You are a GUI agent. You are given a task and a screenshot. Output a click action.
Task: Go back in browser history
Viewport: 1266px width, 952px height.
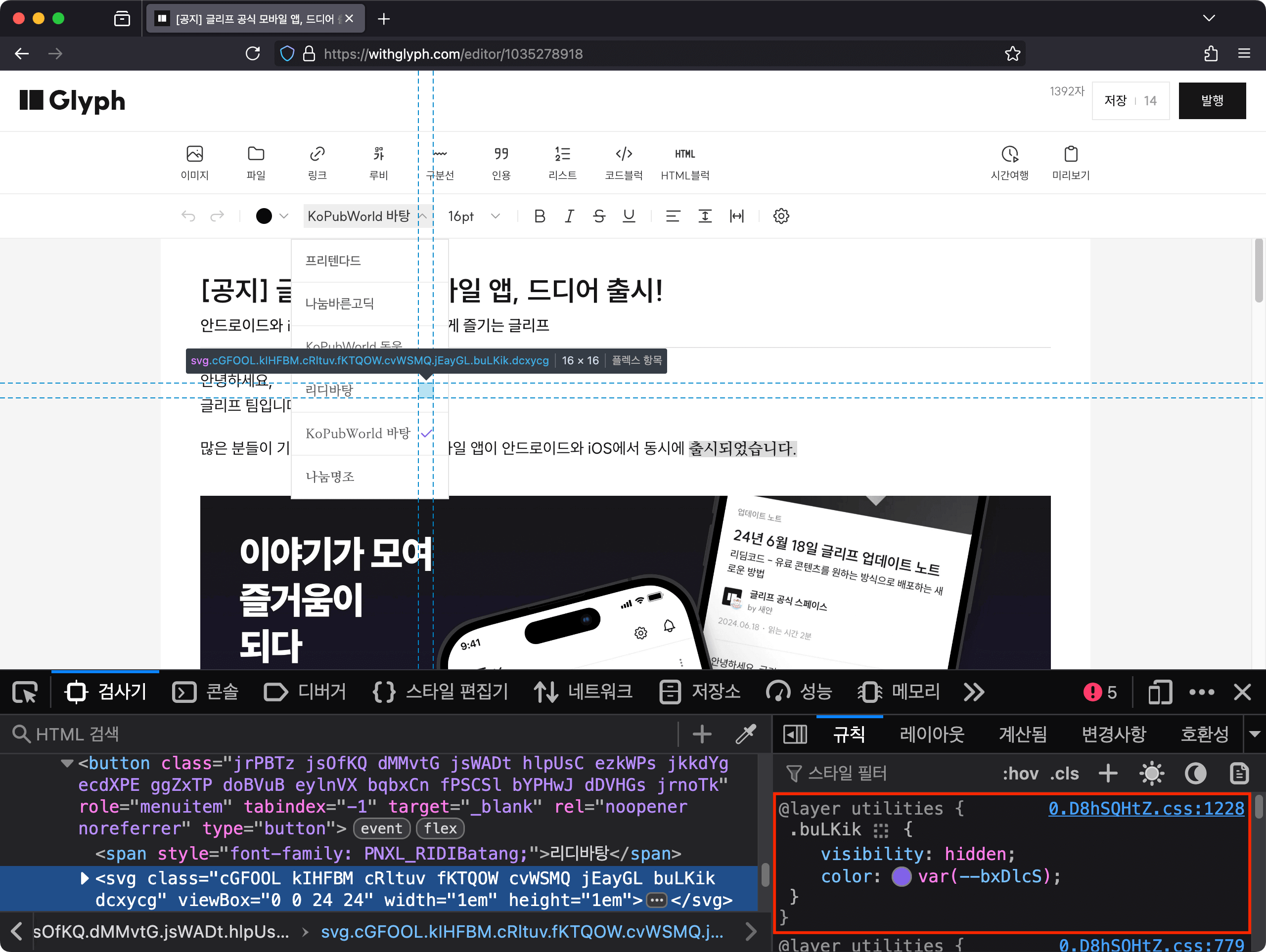click(22, 54)
